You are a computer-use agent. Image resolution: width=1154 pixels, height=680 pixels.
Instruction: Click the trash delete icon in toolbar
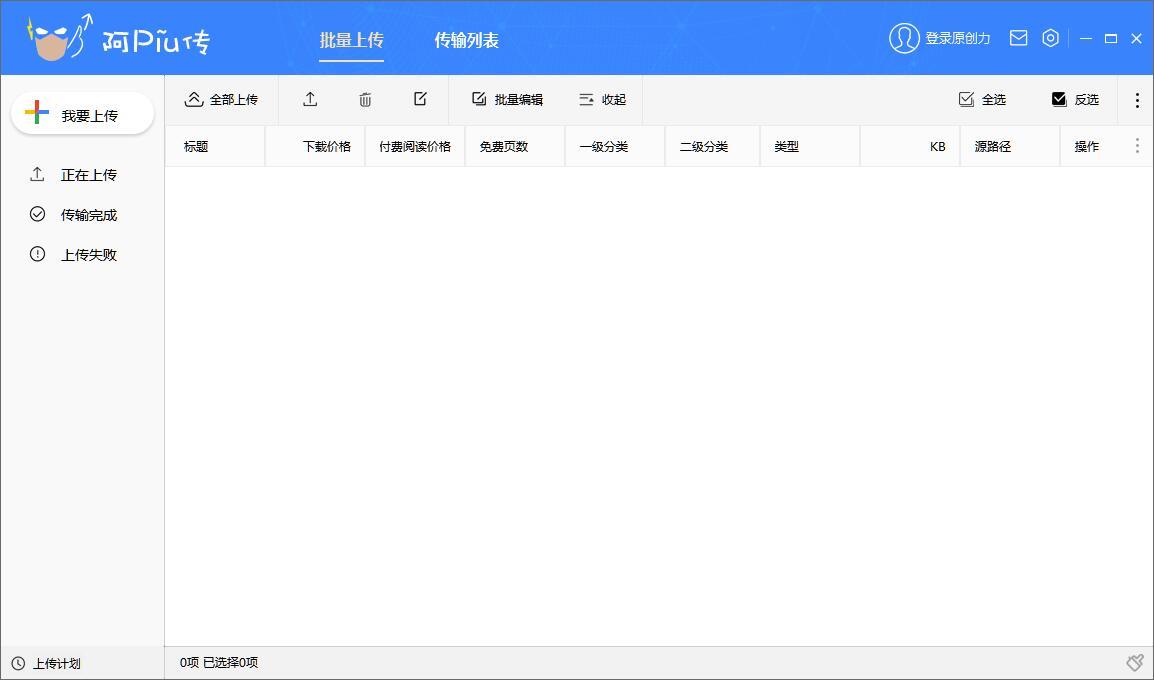365,99
